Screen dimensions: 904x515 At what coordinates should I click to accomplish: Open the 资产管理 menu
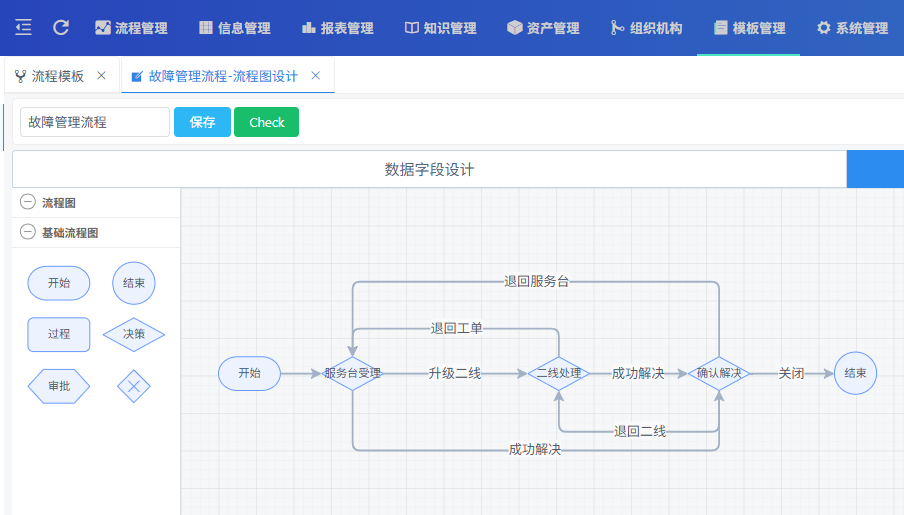point(543,28)
